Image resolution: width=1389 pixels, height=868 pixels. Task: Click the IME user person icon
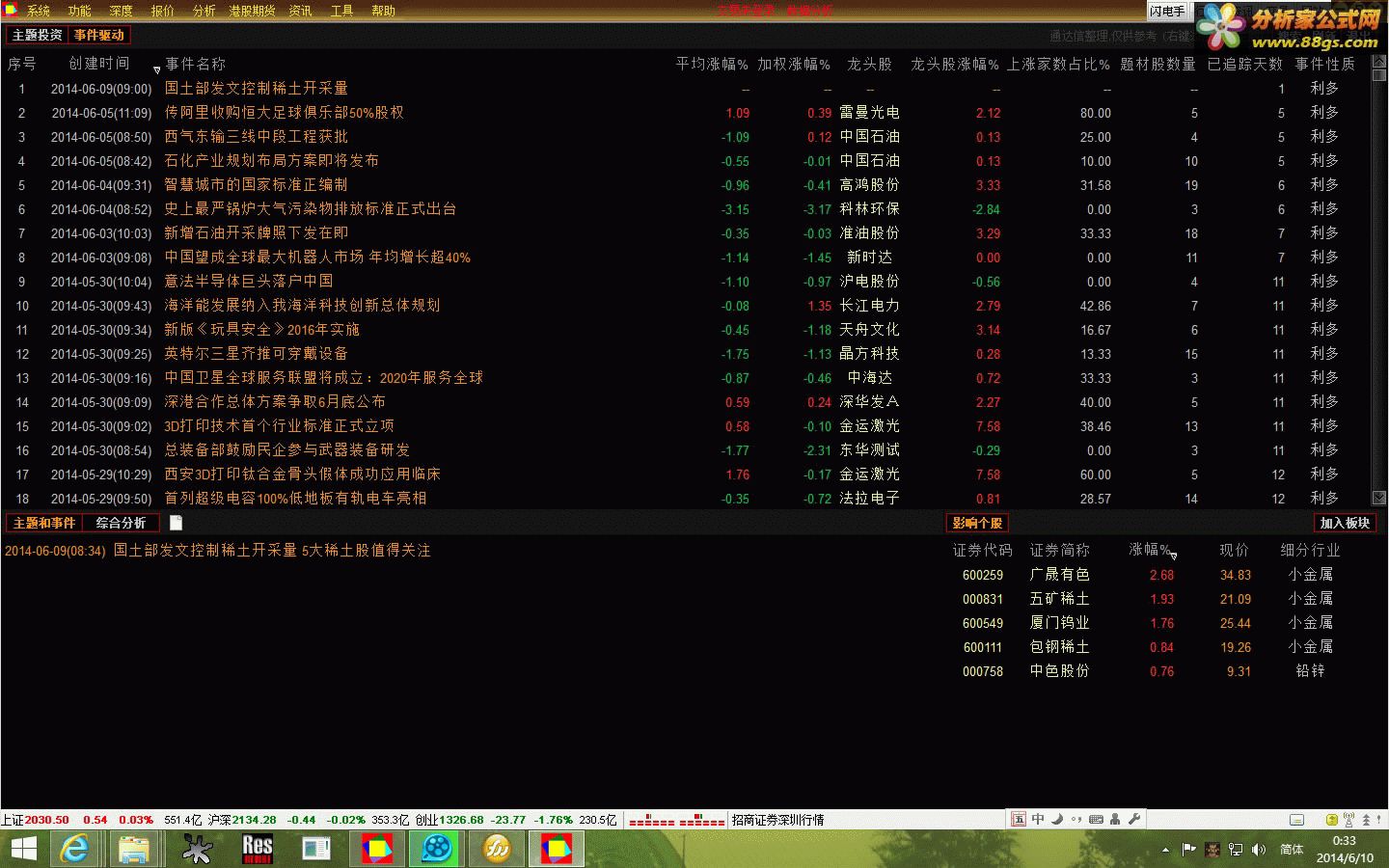(x=1115, y=819)
